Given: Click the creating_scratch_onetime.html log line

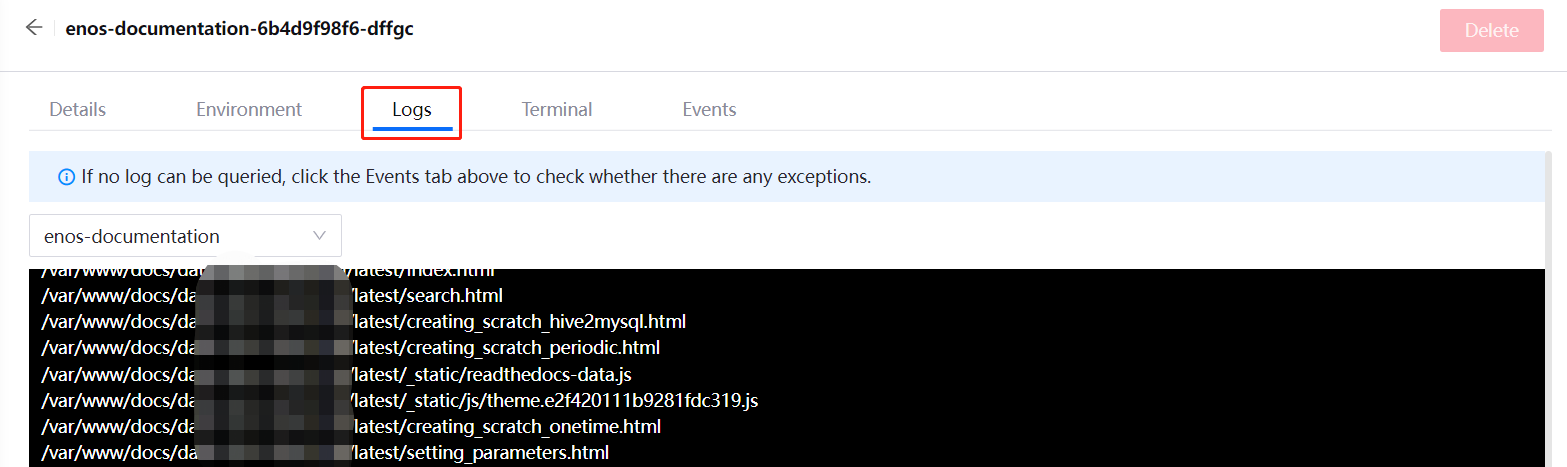Looking at the screenshot, I should (506, 427).
